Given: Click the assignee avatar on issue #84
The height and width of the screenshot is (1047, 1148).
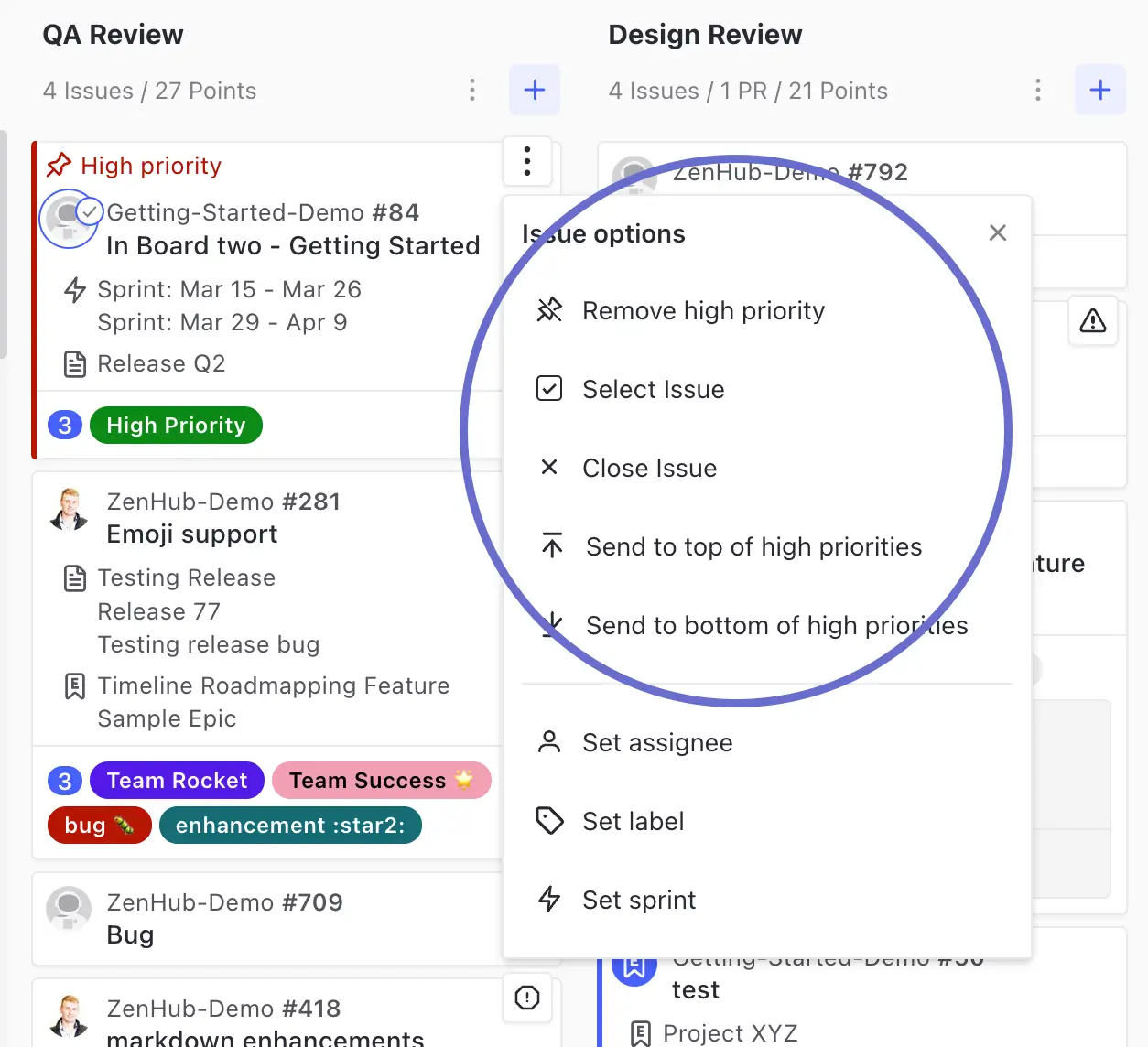Looking at the screenshot, I should coord(66,220).
